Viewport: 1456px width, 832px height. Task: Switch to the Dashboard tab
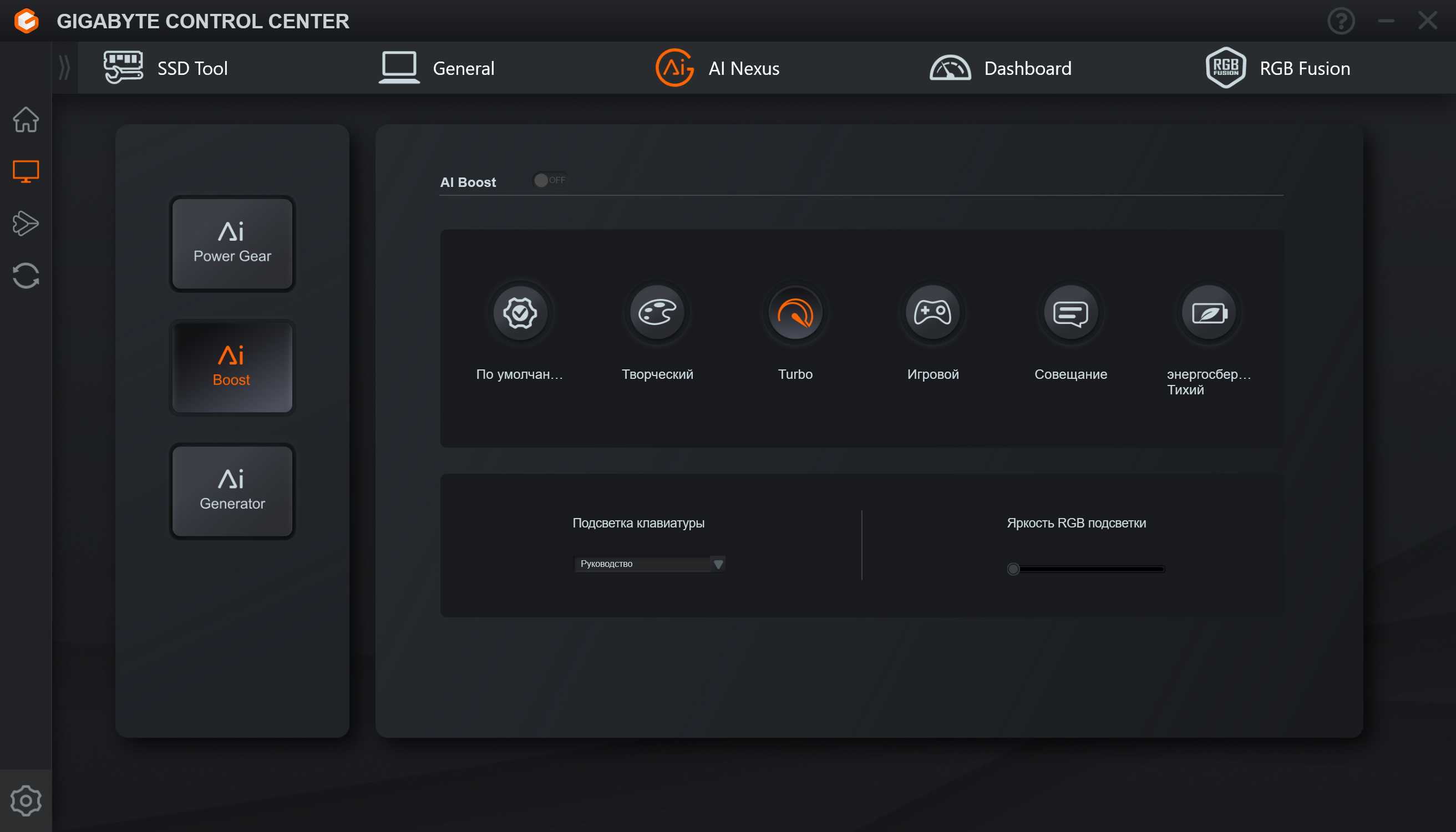click(1000, 68)
